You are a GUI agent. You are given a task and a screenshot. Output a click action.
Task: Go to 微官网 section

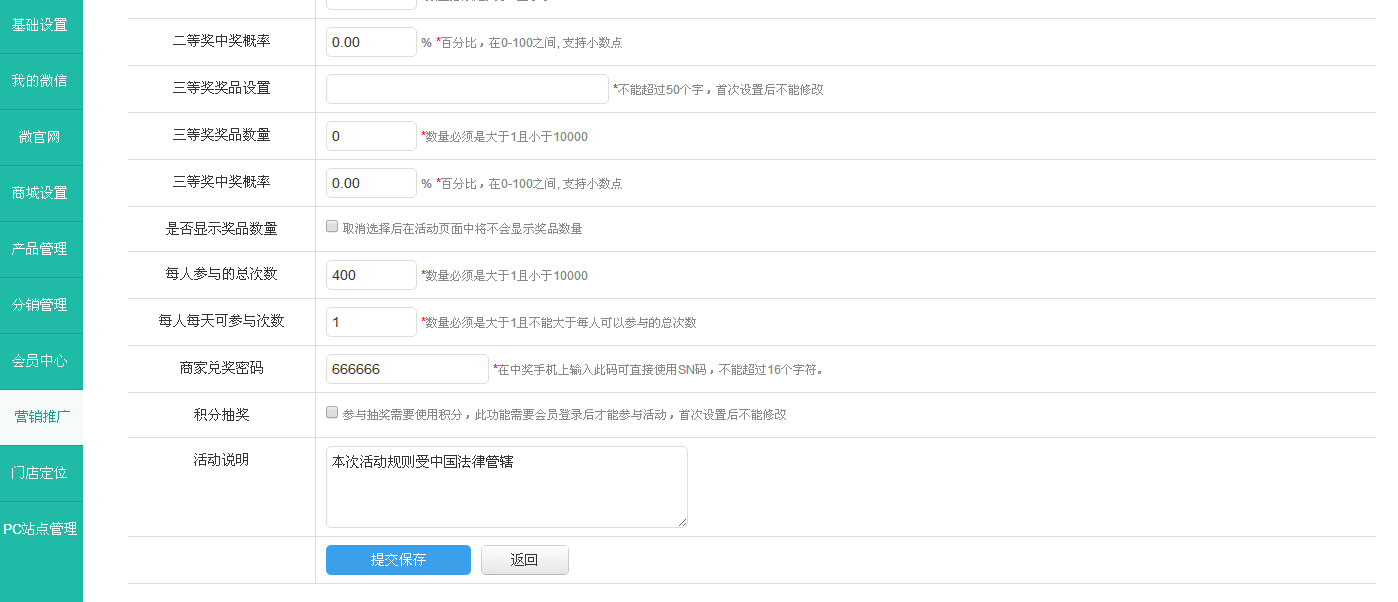40,137
